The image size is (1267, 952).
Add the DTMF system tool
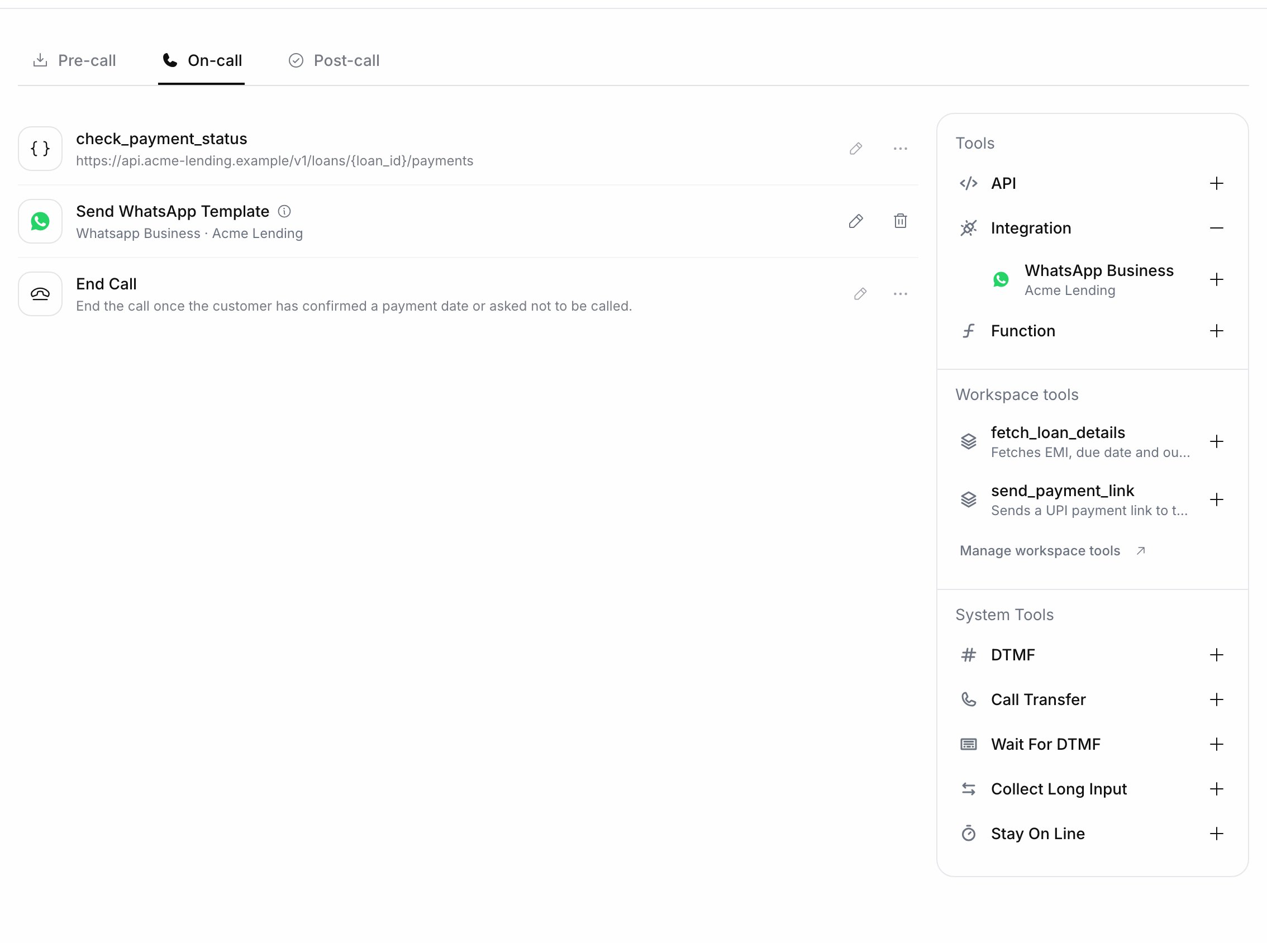tap(1217, 655)
